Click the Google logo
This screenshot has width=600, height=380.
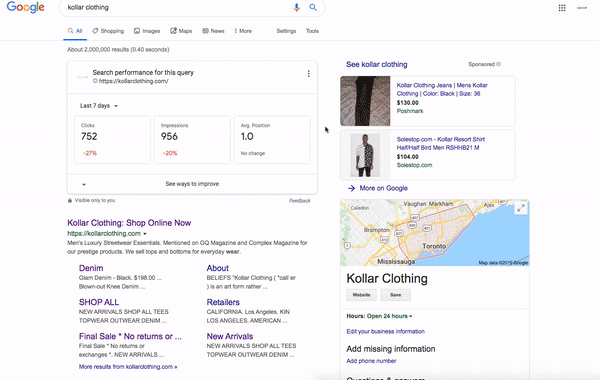26,7
